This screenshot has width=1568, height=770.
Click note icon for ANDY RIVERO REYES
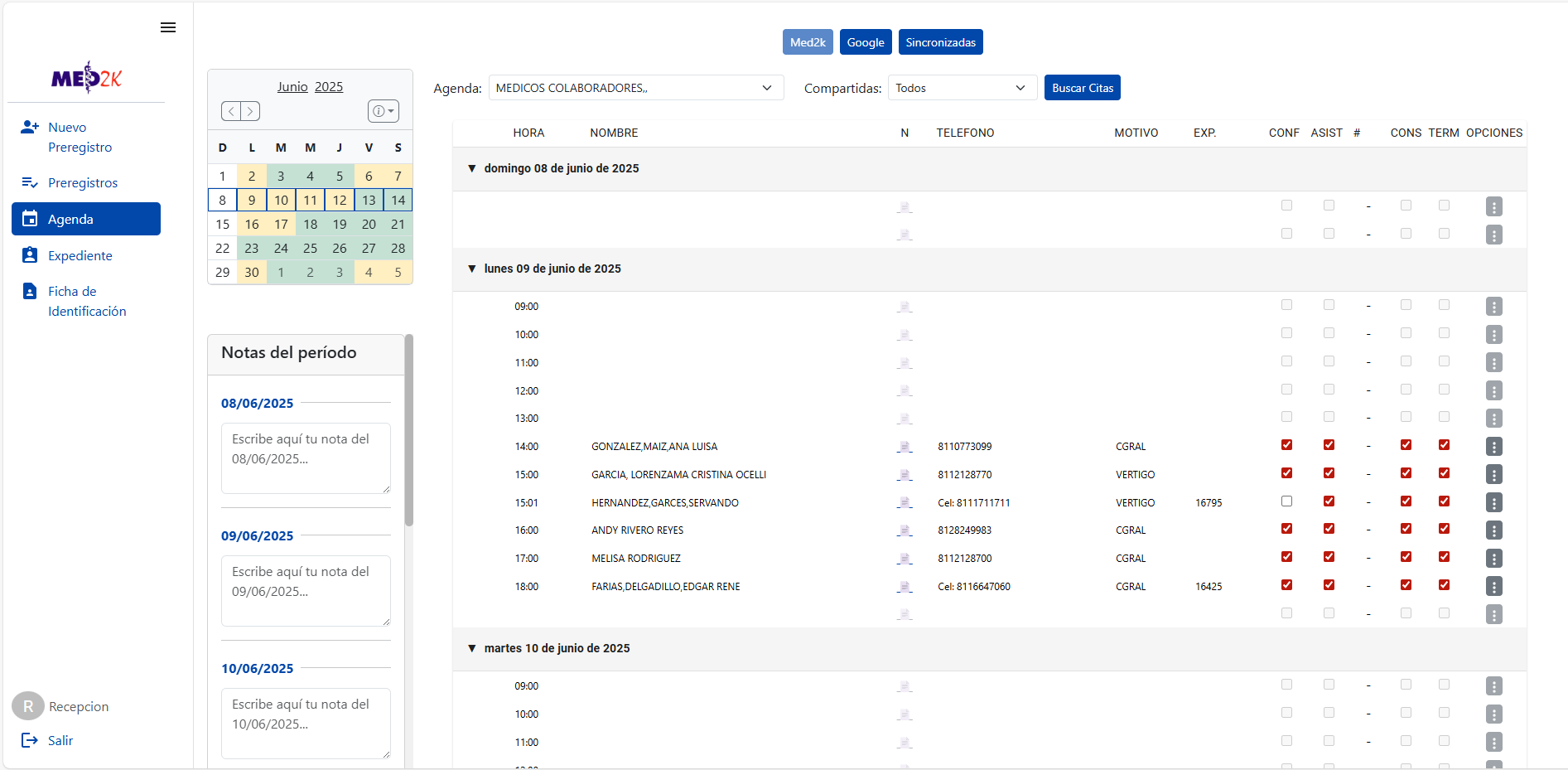(905, 530)
